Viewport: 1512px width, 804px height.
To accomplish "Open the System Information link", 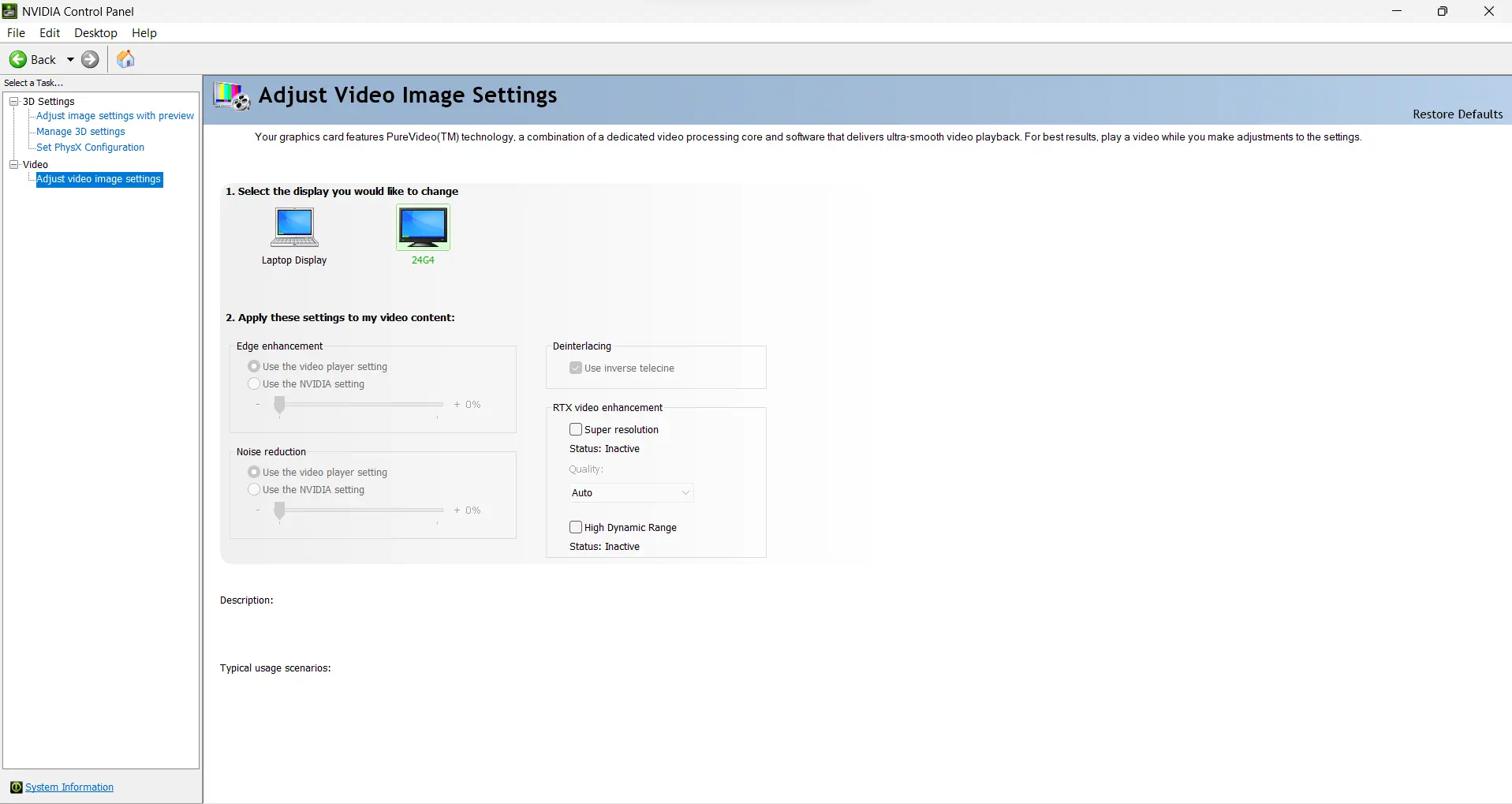I will point(69,787).
